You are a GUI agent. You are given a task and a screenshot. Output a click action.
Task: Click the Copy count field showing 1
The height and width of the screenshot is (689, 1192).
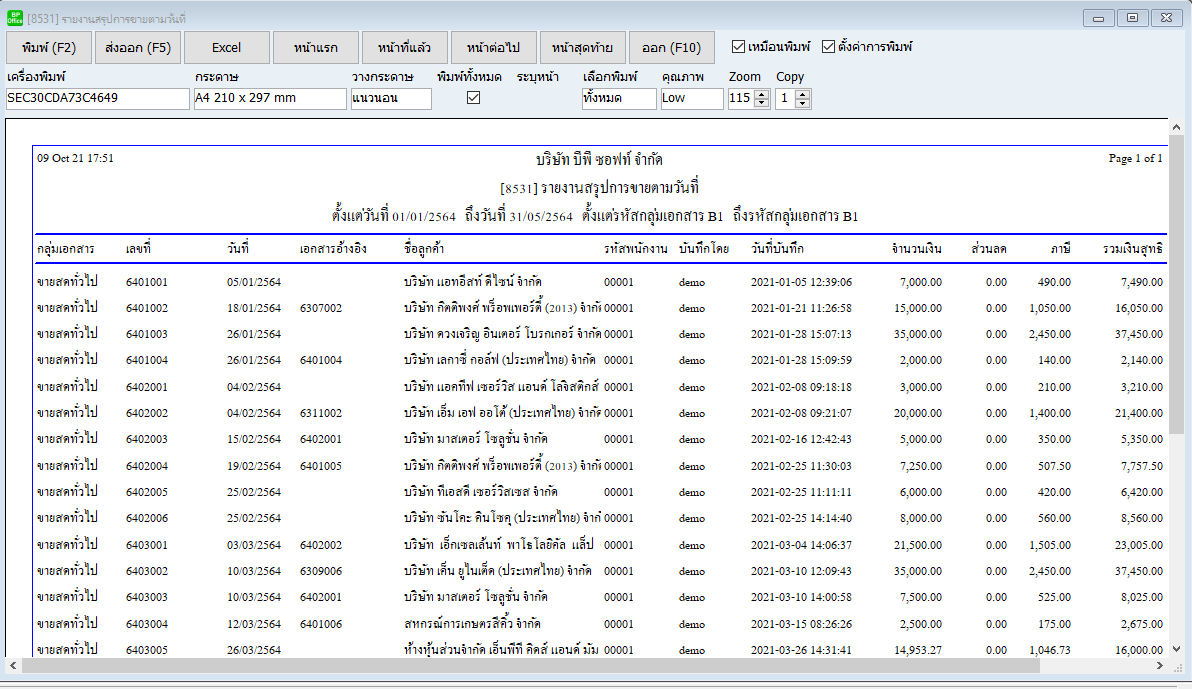click(x=785, y=98)
